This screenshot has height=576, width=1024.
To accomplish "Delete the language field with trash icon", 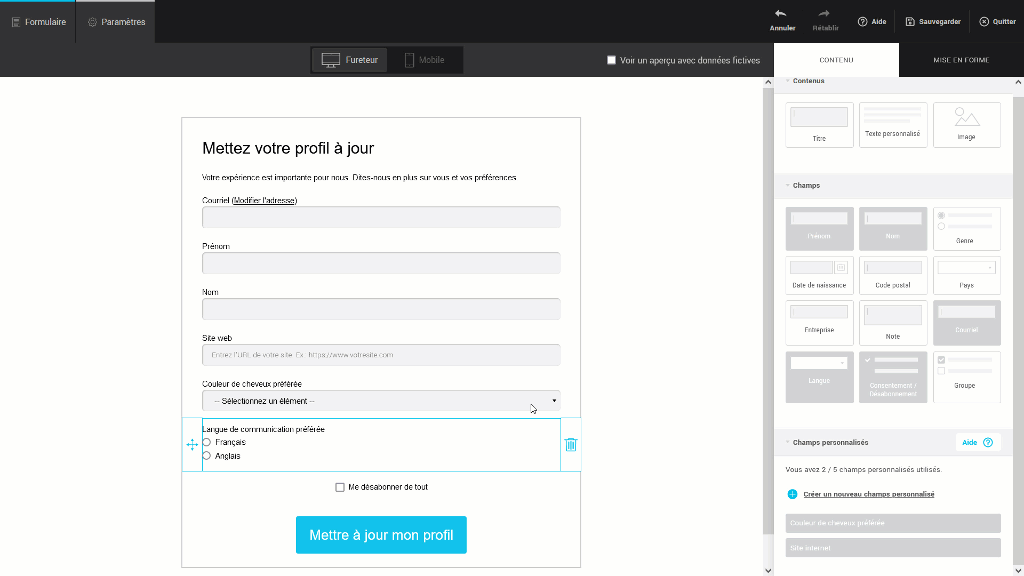I will 570,445.
